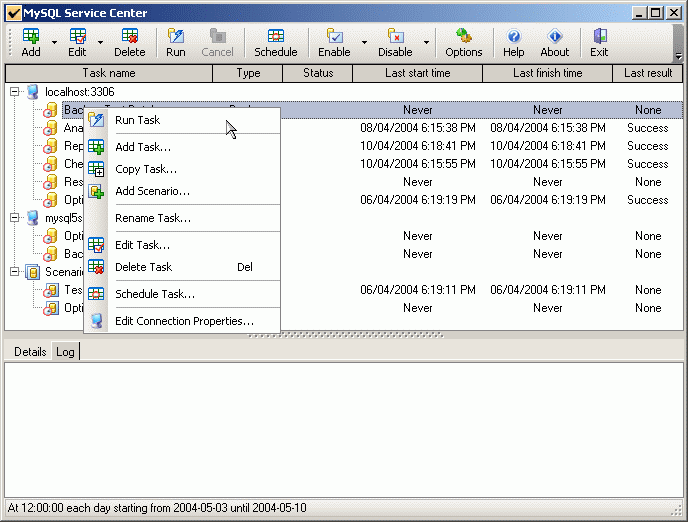
Task: Open the Edit button dropdown arrow
Action: click(x=100, y=43)
